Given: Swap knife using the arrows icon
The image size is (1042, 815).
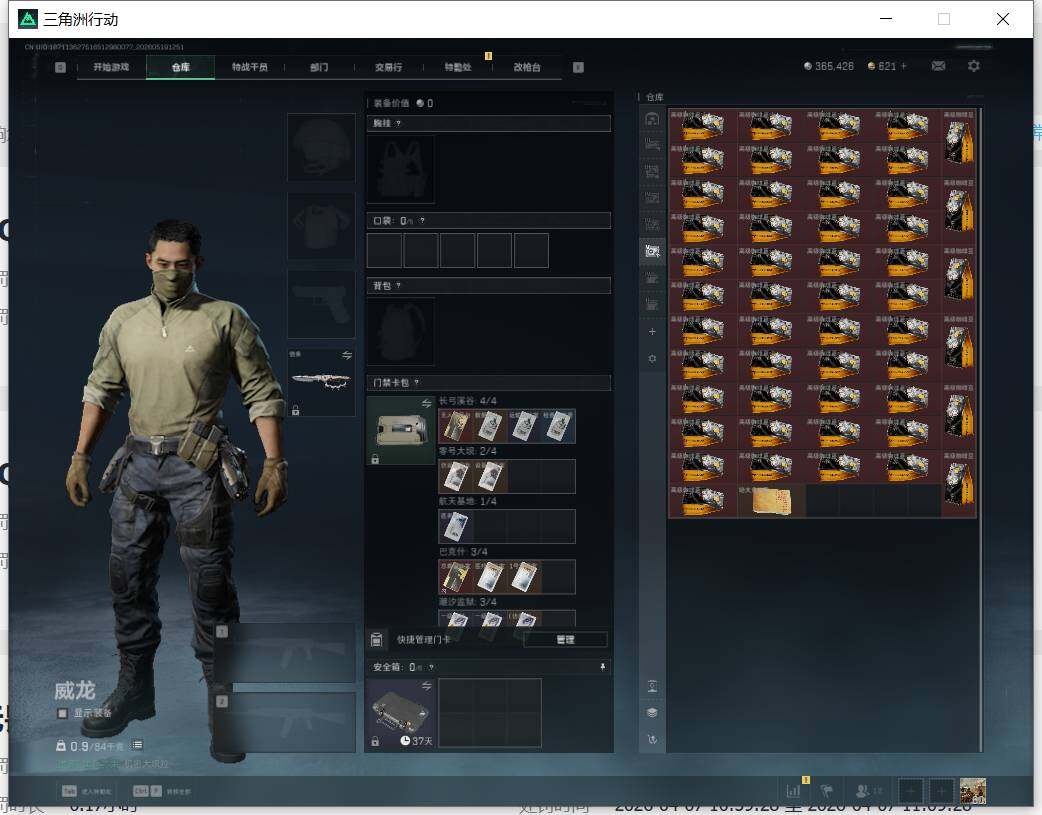Looking at the screenshot, I should tap(347, 356).
